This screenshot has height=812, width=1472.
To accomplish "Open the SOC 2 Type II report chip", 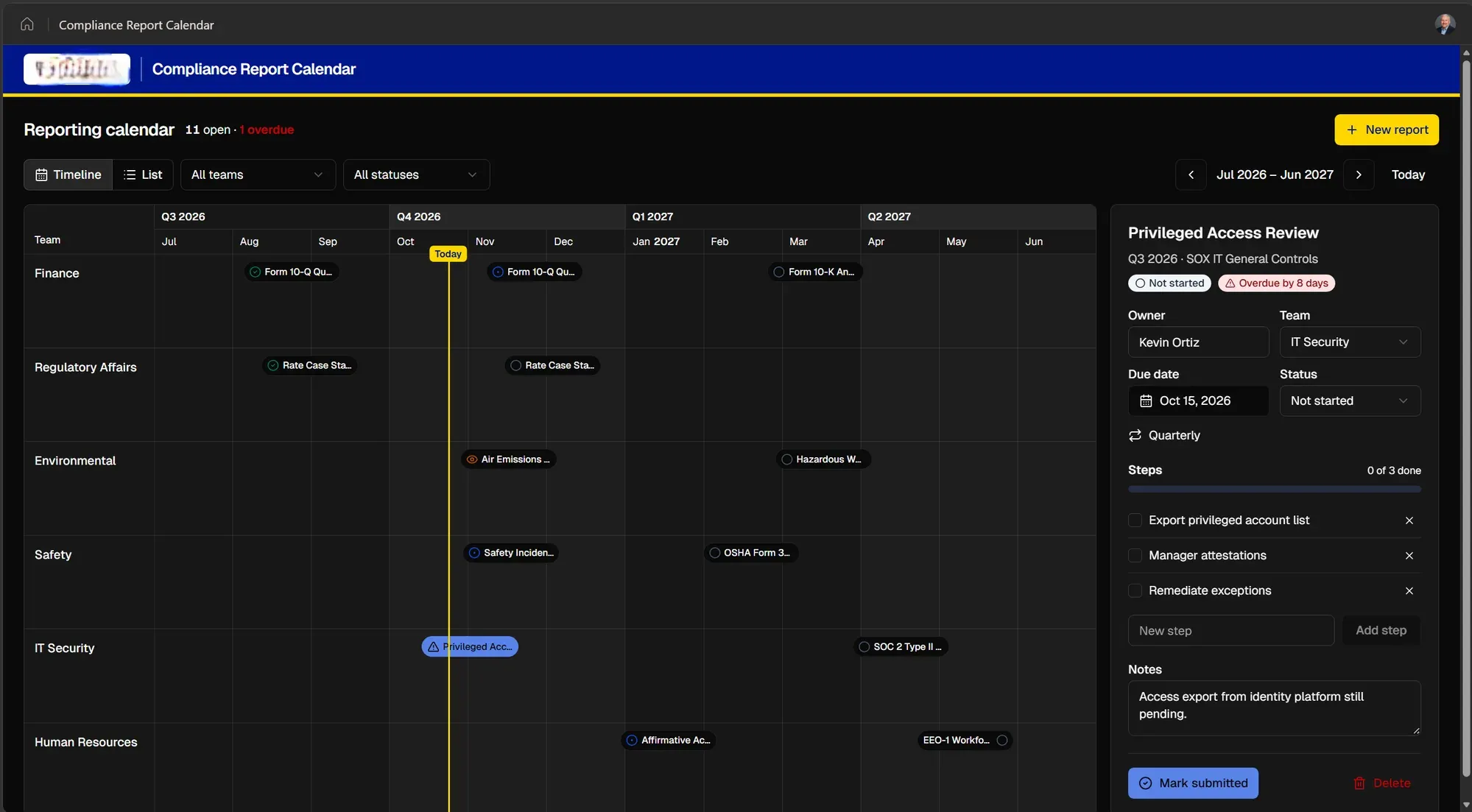I will pyautogui.click(x=901, y=647).
